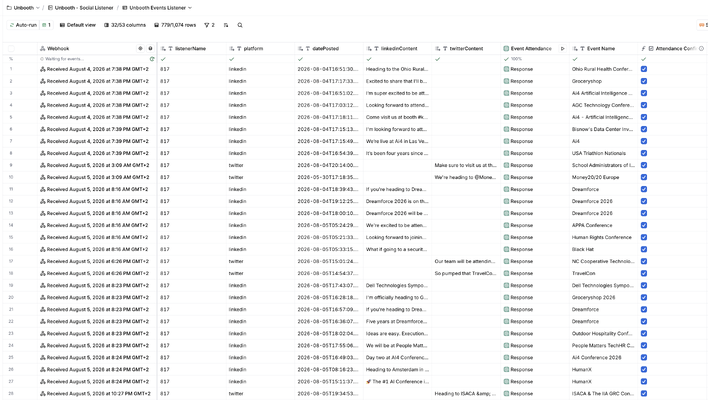Viewport: 708px width, 400px height.
Task: Open the Default view selector
Action: pyautogui.click(x=78, y=25)
